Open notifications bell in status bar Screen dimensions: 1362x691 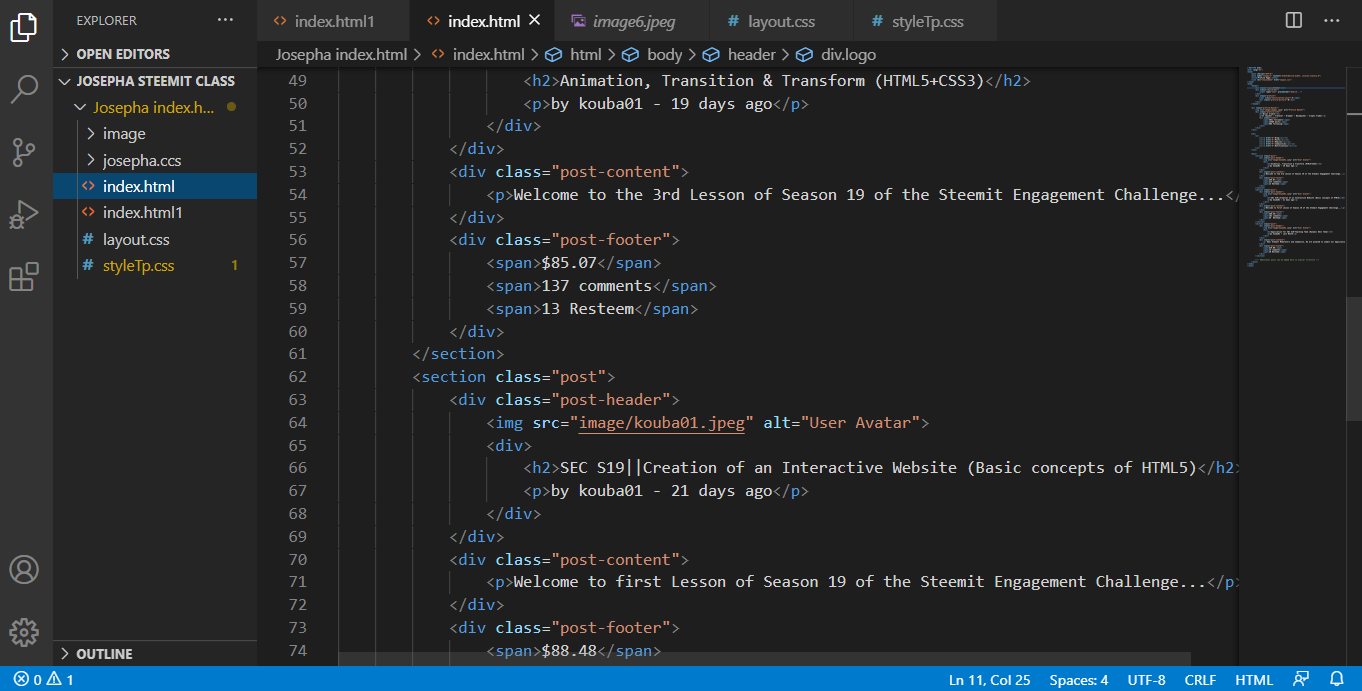click(1336, 680)
